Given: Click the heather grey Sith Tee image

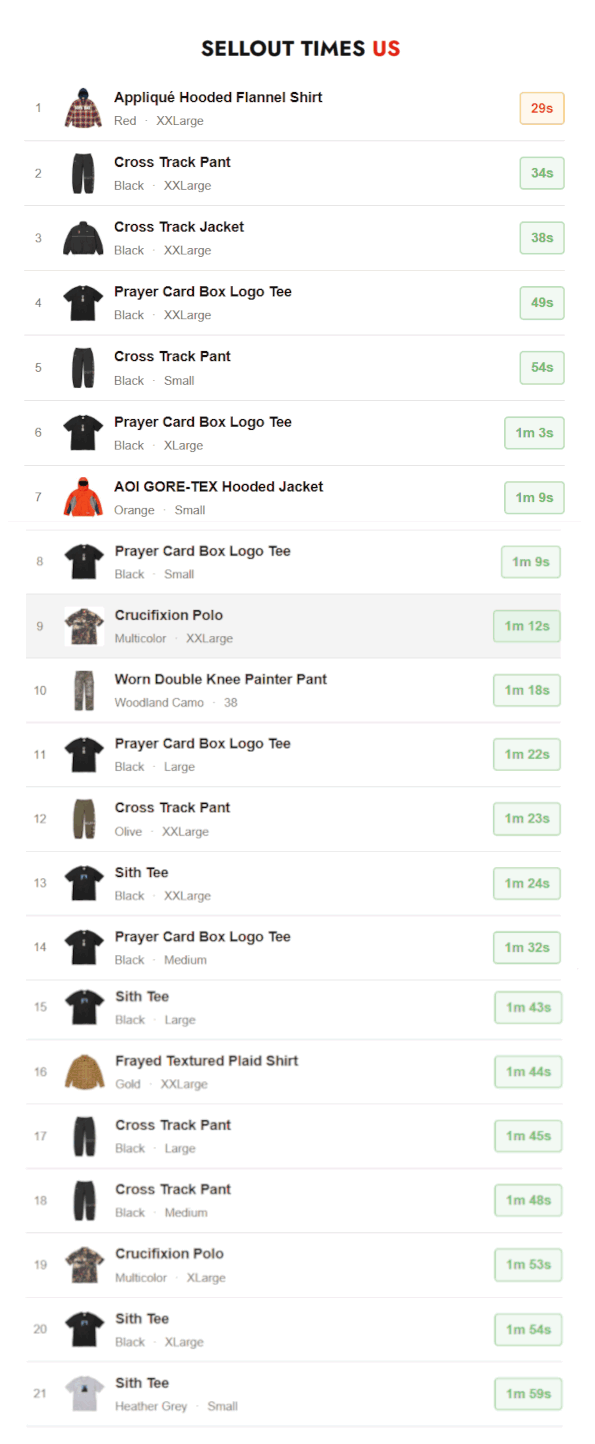Looking at the screenshot, I should pyautogui.click(x=84, y=1394).
